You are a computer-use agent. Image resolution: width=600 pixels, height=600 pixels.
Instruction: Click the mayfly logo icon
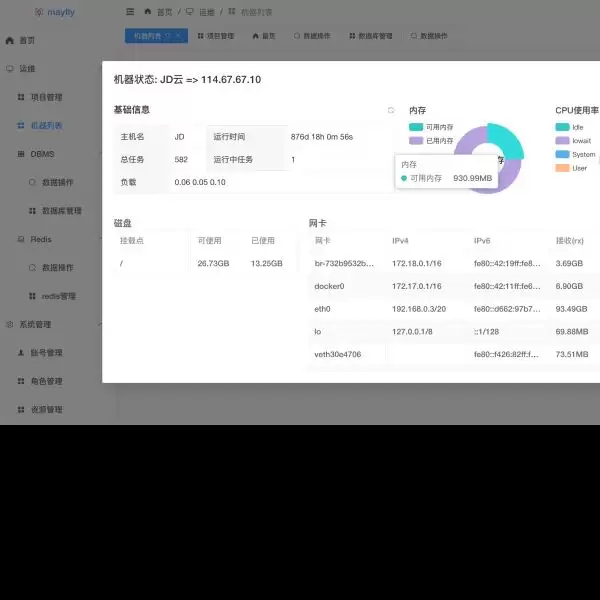(x=38, y=12)
